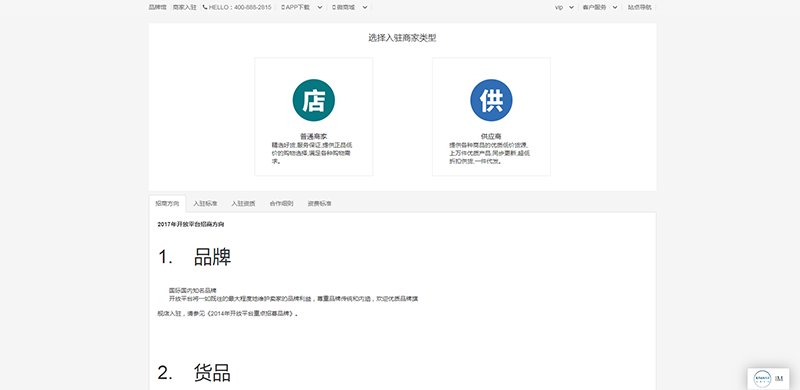800x390 pixels.
Task: Click the 商家入驻 link
Action: click(184, 7)
